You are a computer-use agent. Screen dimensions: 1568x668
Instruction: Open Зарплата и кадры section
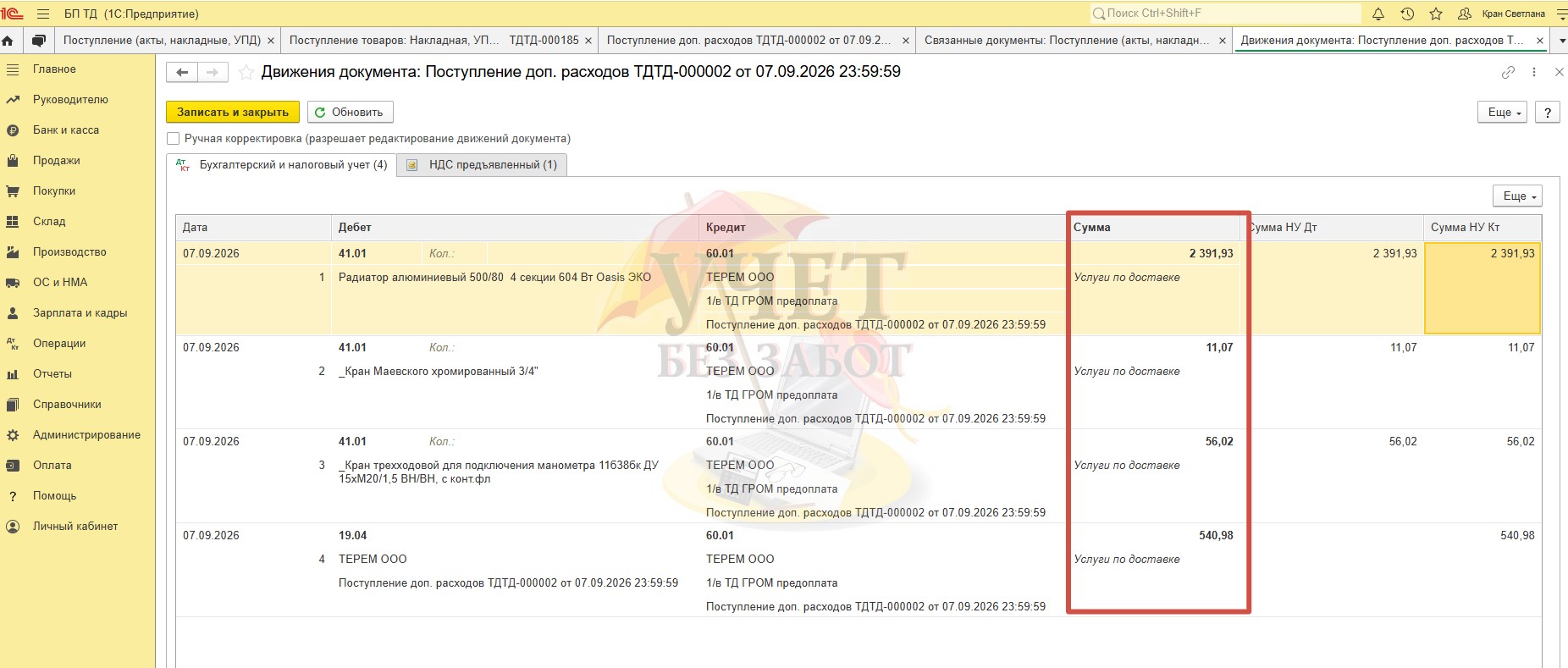[80, 312]
